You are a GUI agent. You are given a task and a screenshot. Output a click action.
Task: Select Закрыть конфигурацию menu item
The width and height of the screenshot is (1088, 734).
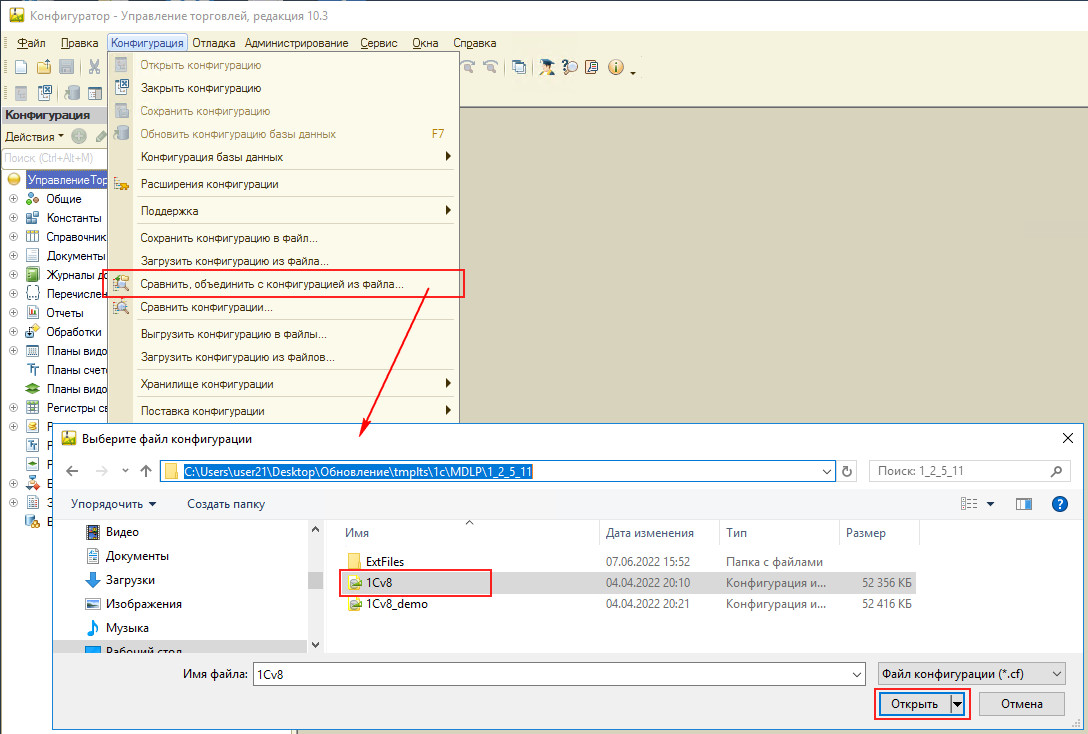[x=284, y=88]
